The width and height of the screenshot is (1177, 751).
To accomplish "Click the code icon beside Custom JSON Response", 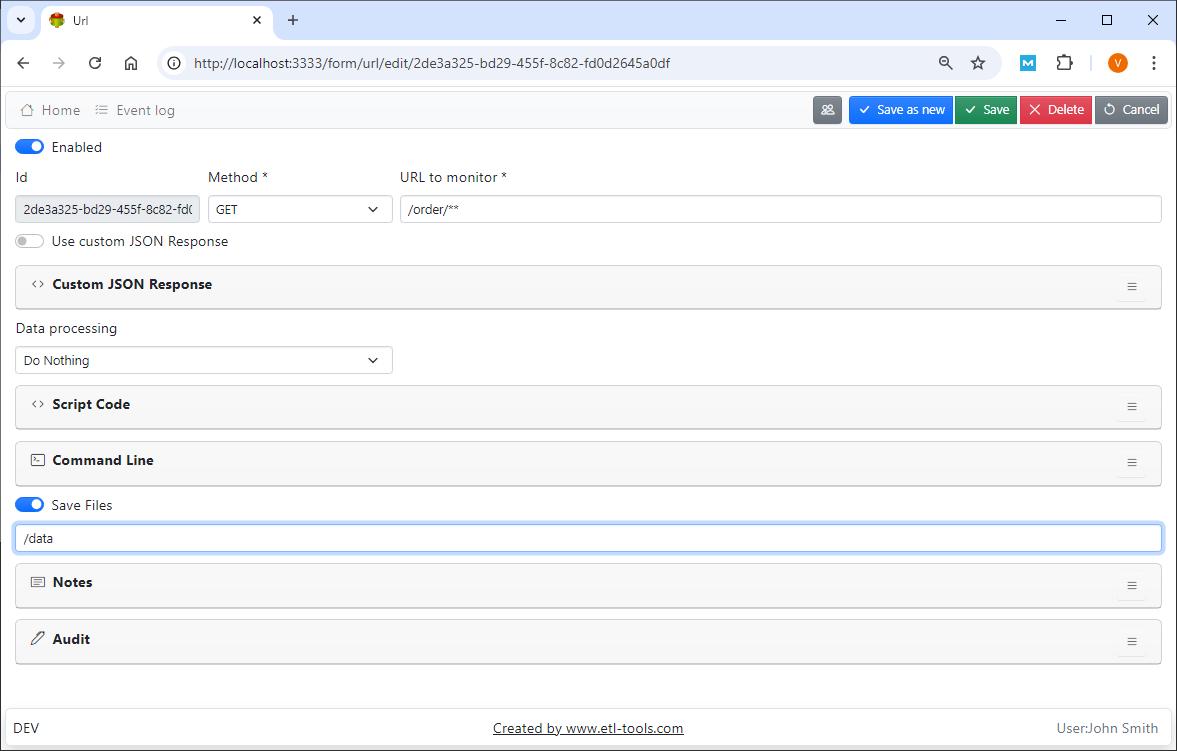I will coord(38,284).
